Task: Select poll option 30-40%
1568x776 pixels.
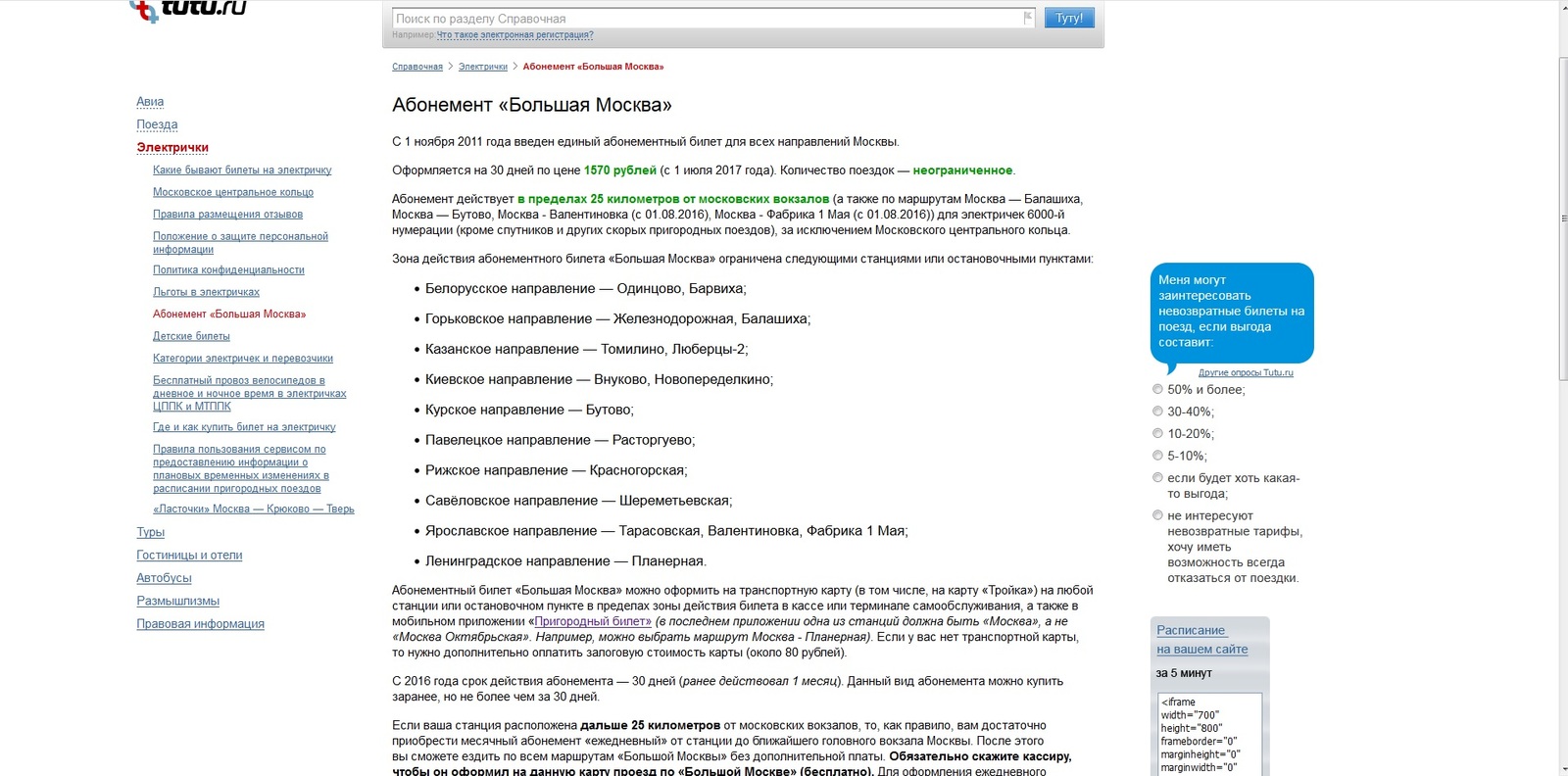Action: (1157, 412)
